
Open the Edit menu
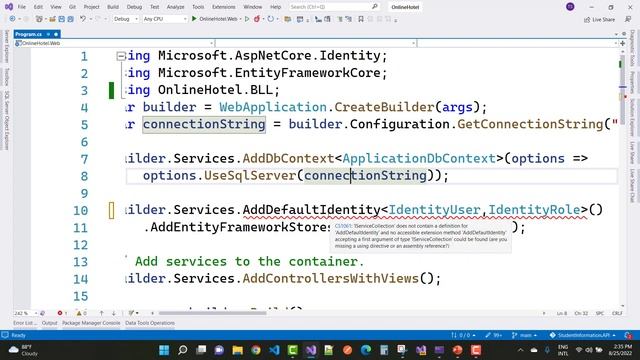38,7
